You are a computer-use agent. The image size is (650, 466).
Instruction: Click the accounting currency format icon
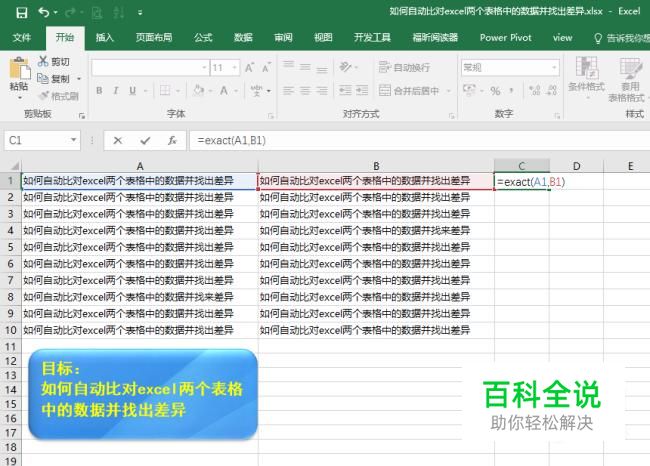(469, 90)
